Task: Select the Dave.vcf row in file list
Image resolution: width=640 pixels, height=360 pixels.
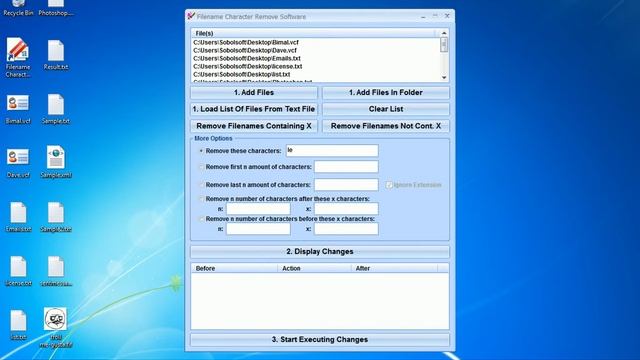Action: point(245,51)
